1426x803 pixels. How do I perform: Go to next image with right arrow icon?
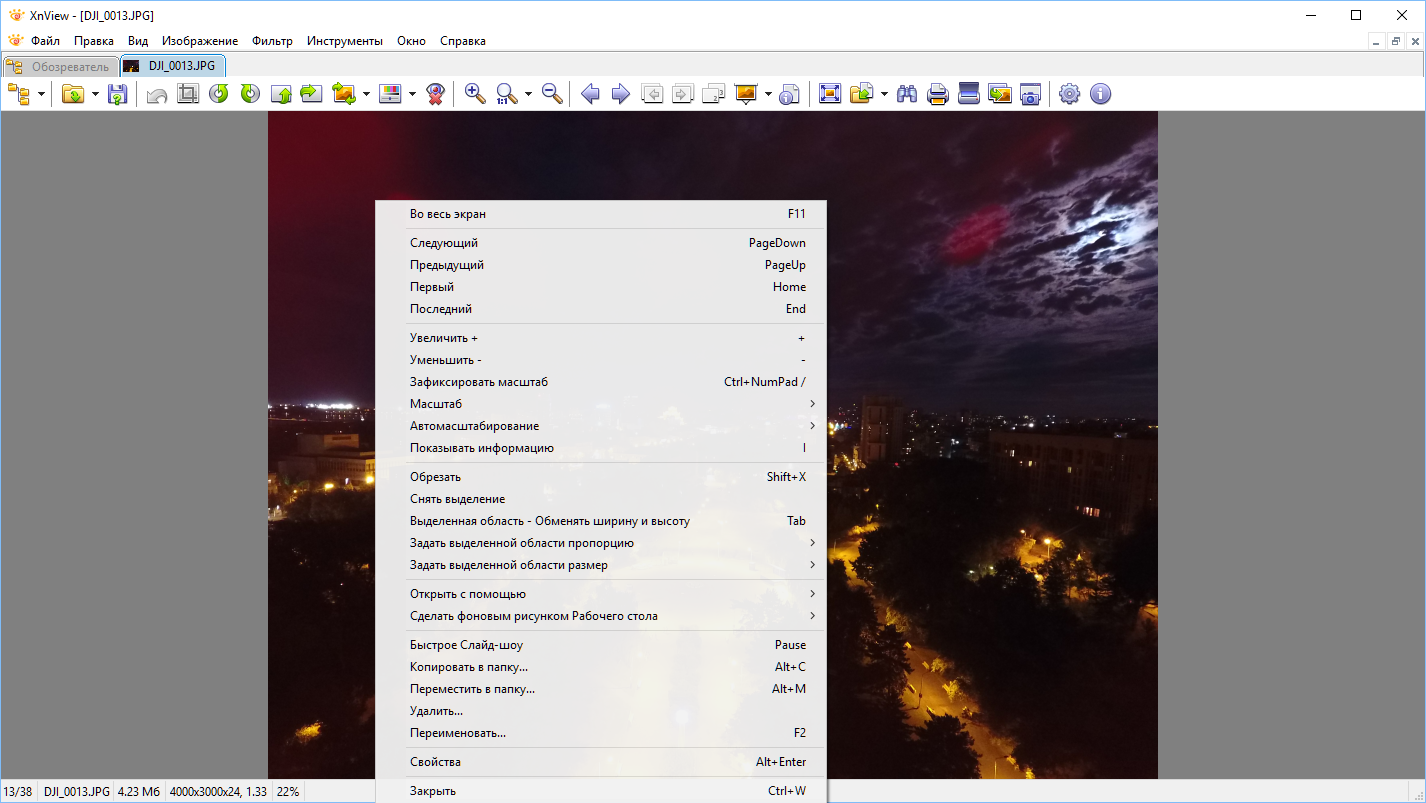tap(621, 94)
